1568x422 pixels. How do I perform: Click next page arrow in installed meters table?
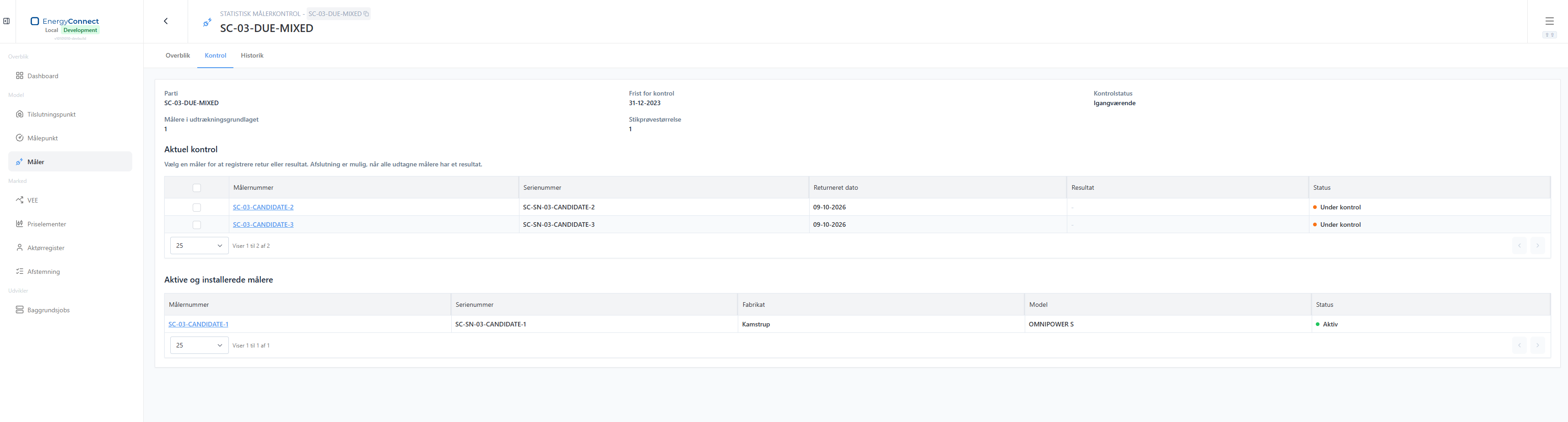pos(1538,345)
